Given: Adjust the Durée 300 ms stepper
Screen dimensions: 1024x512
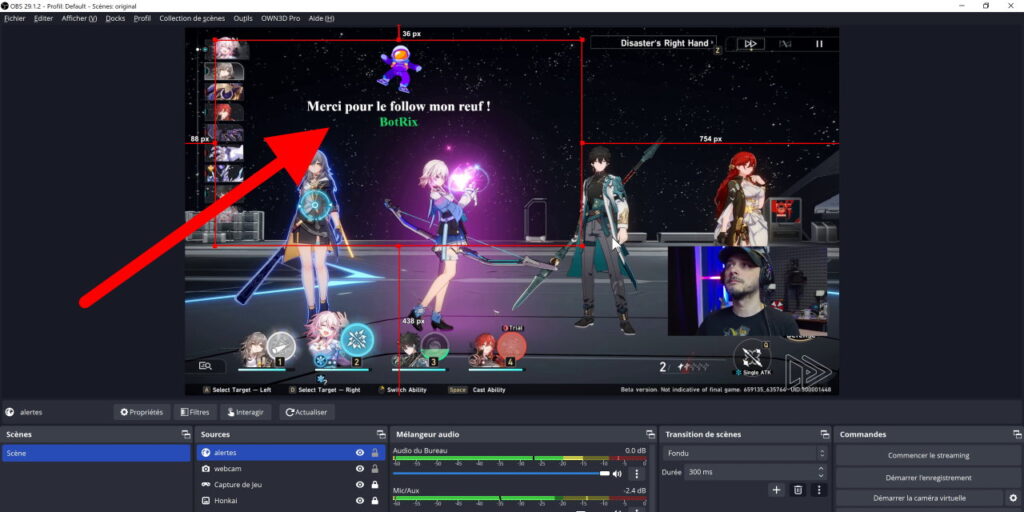Looking at the screenshot, I should [821, 471].
